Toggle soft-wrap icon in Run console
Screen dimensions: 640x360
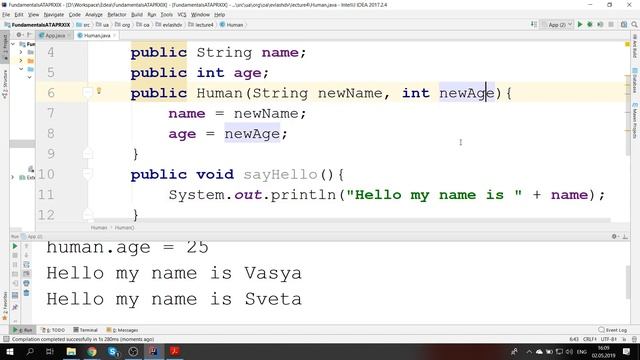point(26,264)
